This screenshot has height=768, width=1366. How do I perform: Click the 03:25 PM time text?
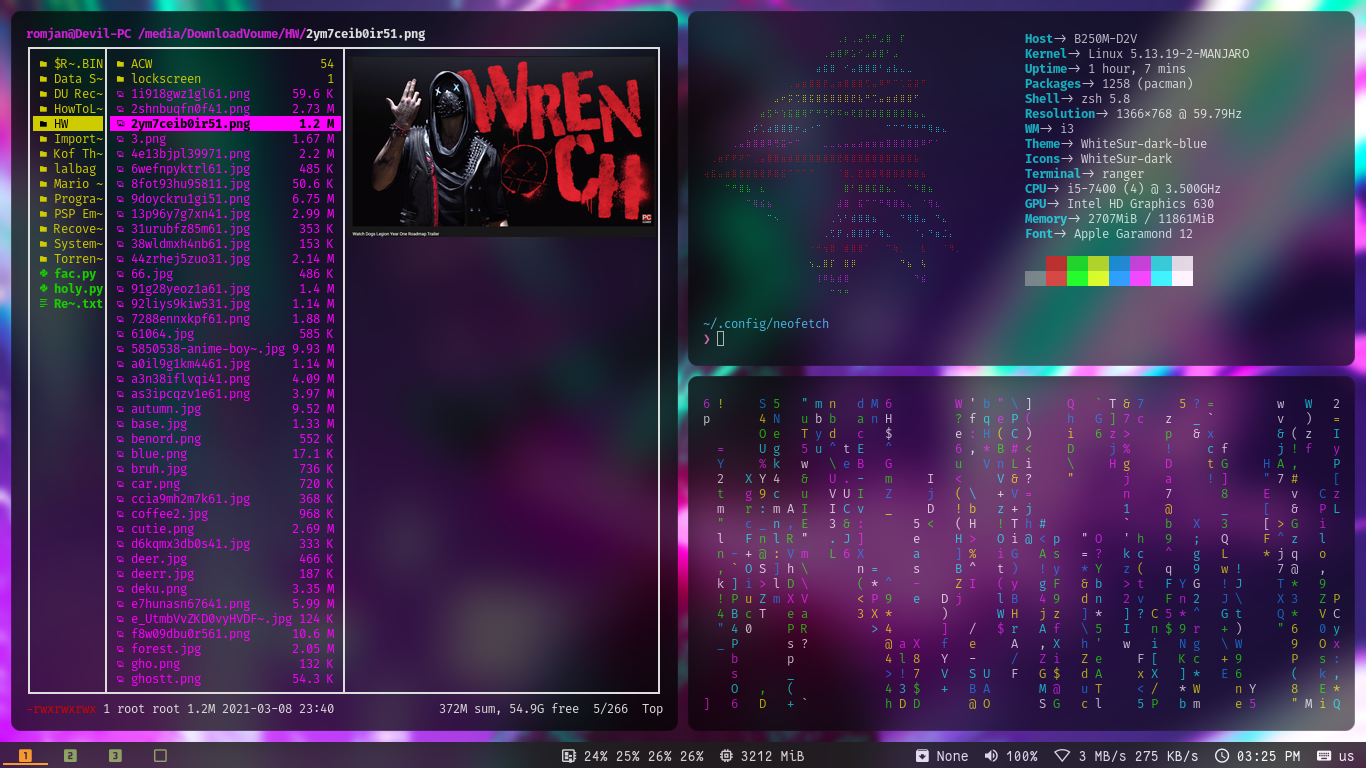(x=1269, y=756)
